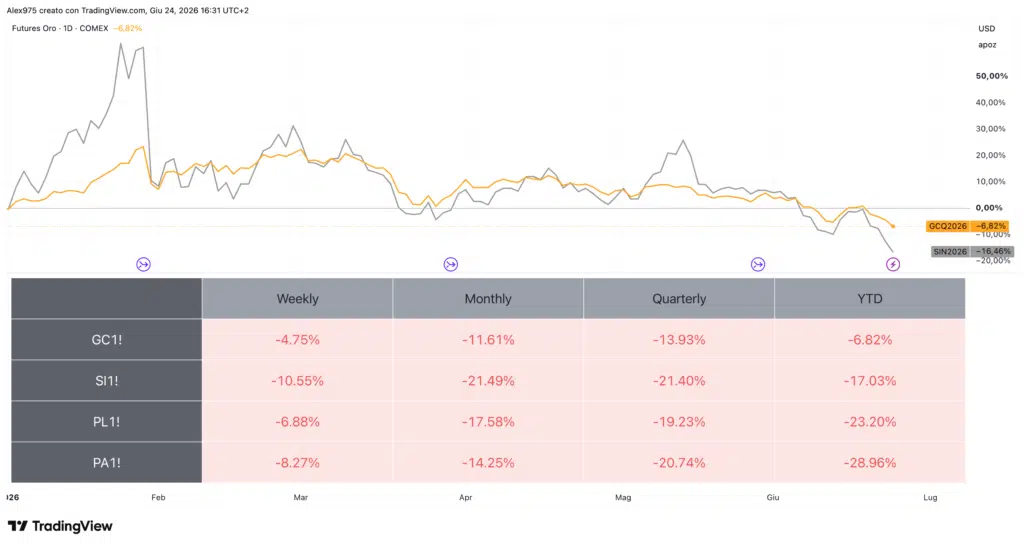
Task: Click the YTD column header
Action: [x=870, y=298]
